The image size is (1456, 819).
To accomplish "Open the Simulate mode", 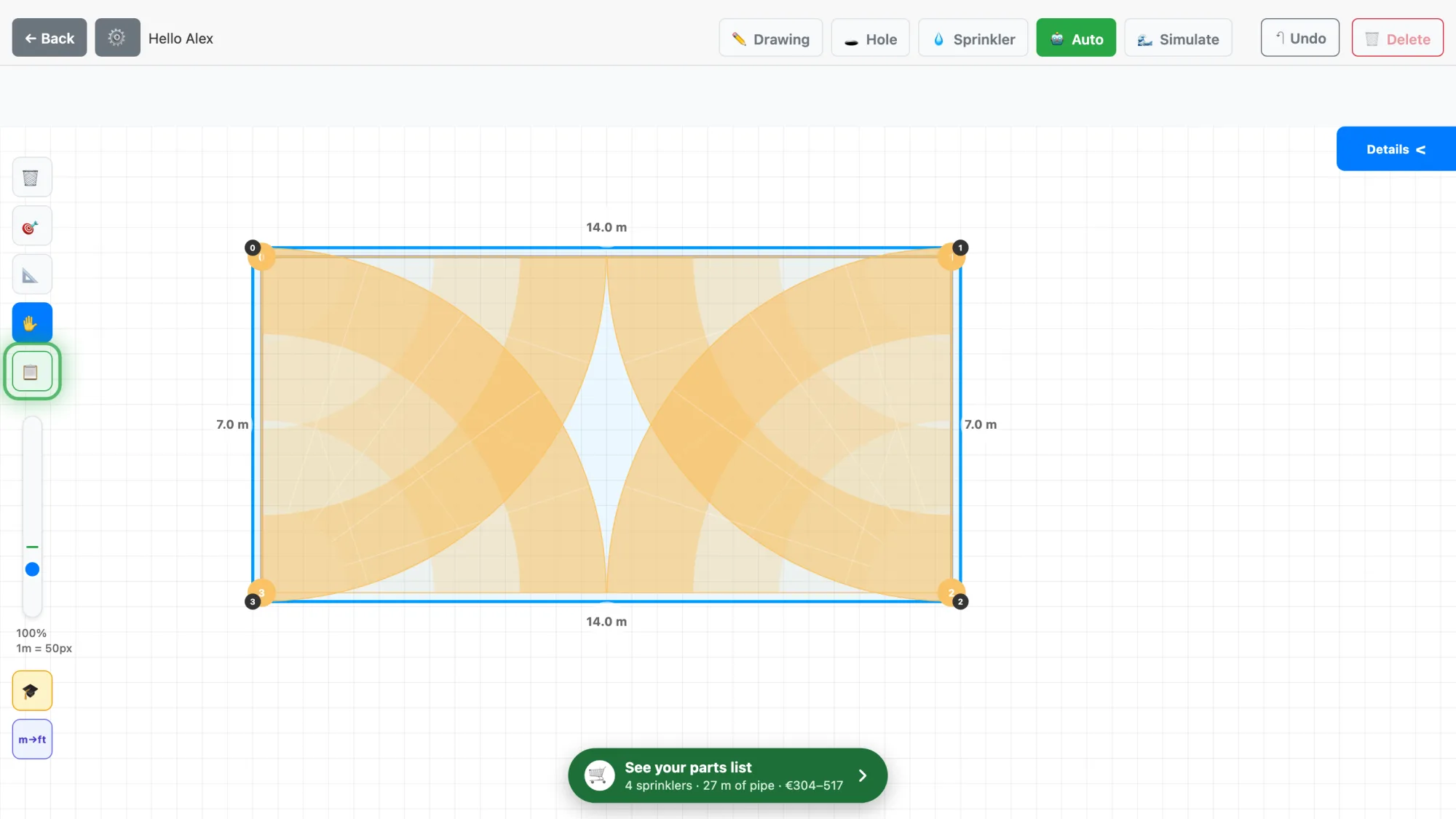I will (x=1179, y=38).
